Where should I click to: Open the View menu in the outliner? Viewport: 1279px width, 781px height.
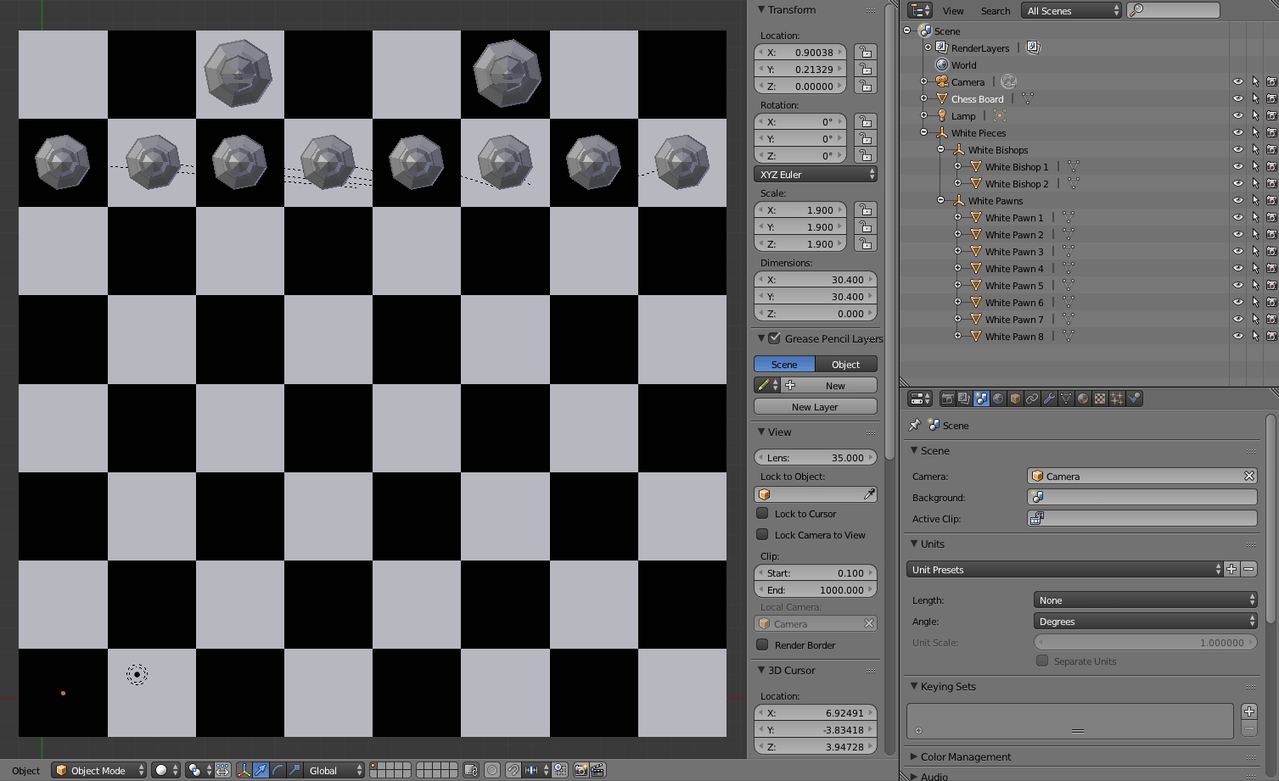(953, 11)
